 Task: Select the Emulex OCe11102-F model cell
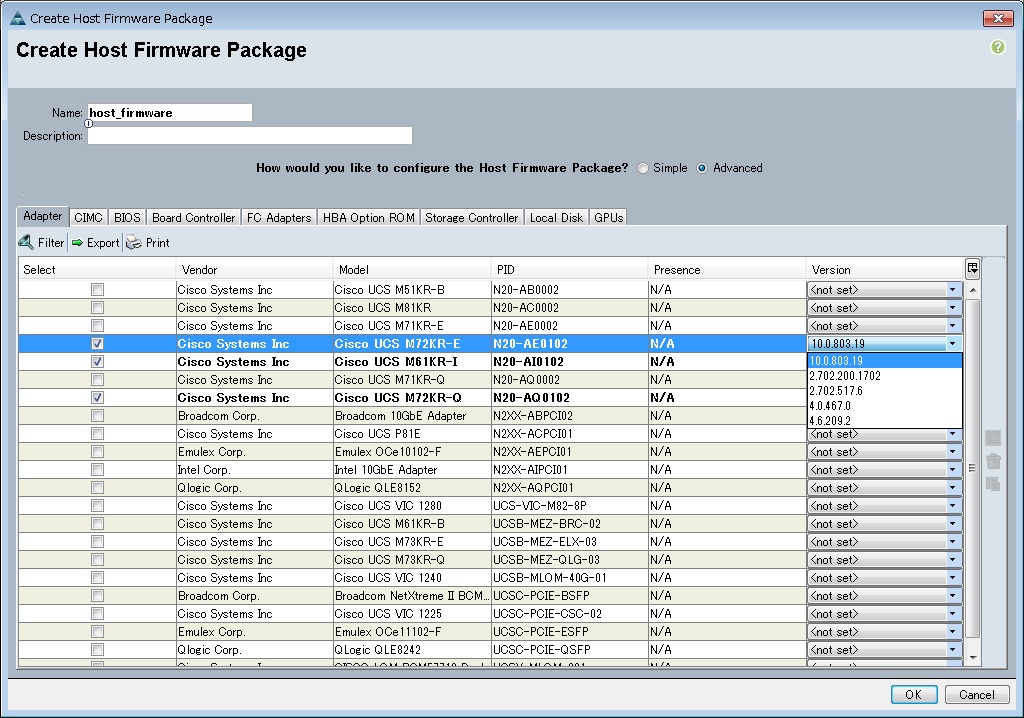411,632
